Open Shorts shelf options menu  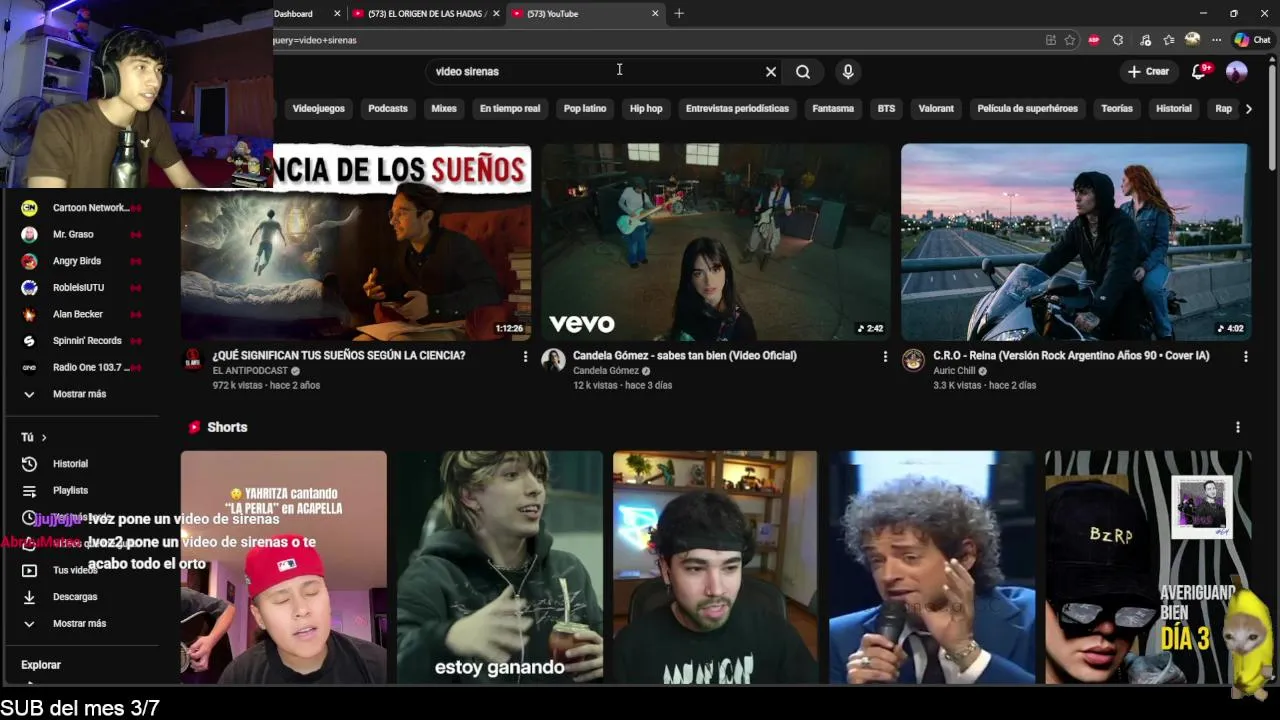click(1238, 427)
